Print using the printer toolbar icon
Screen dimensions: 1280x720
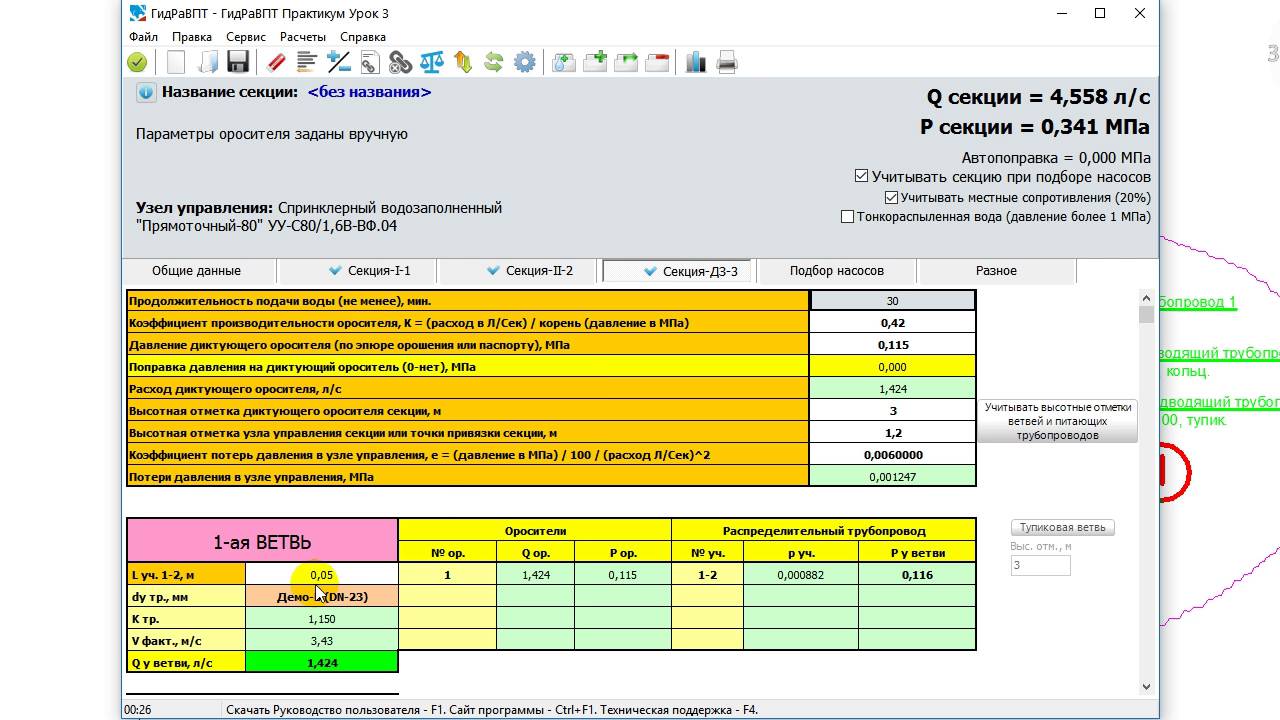point(727,62)
